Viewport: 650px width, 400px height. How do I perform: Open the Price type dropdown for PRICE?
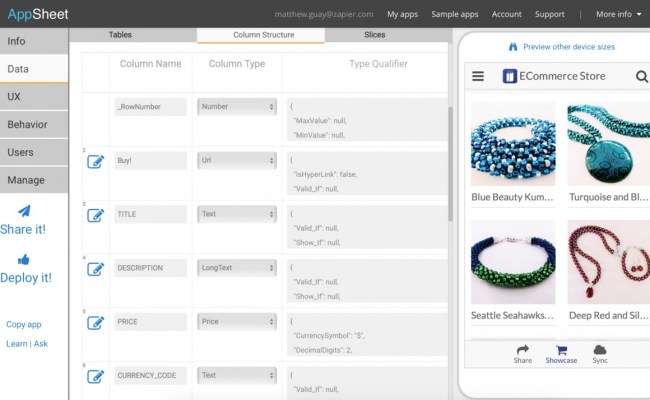(237, 321)
